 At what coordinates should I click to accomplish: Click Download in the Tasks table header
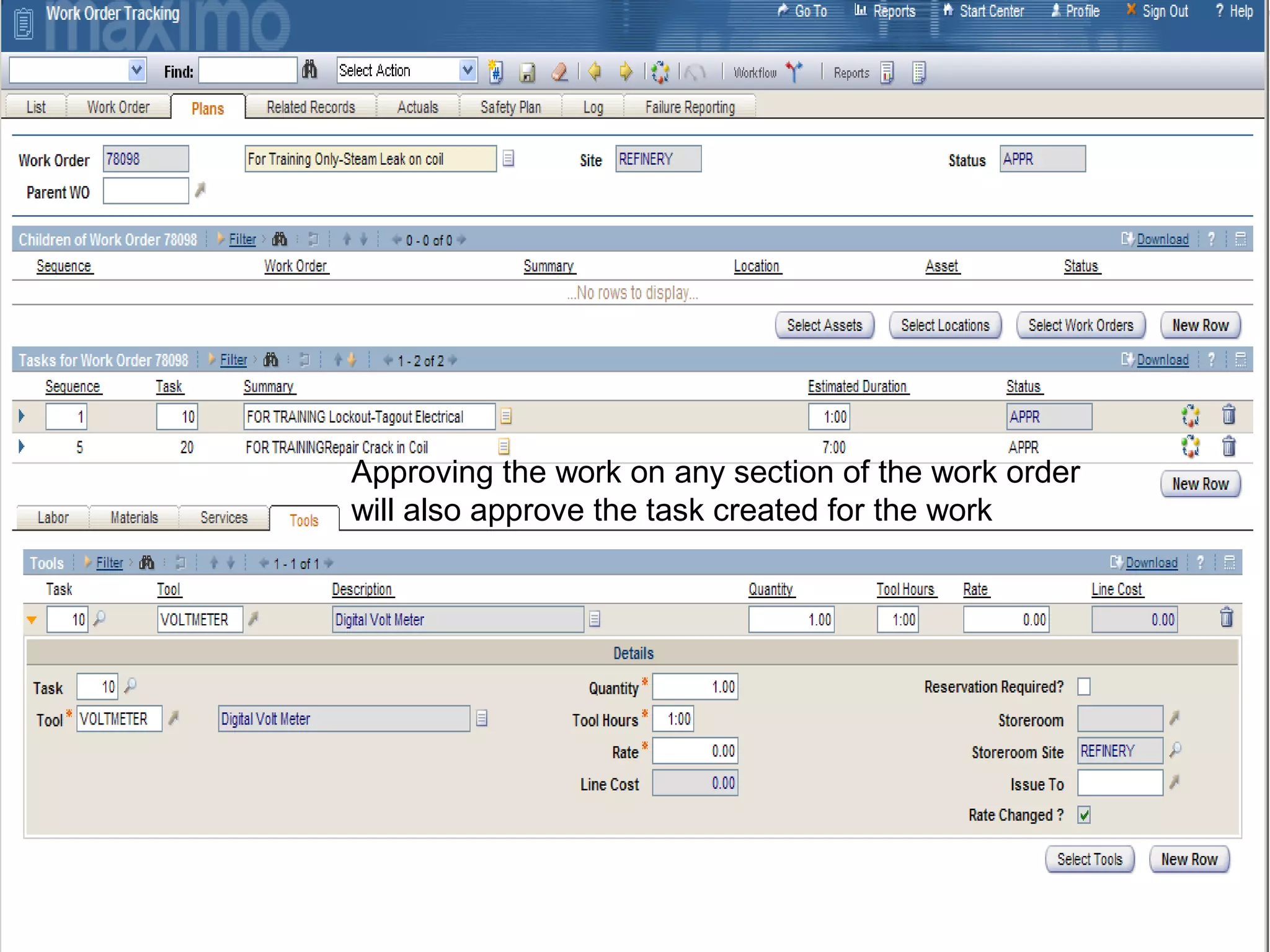pyautogui.click(x=1162, y=359)
